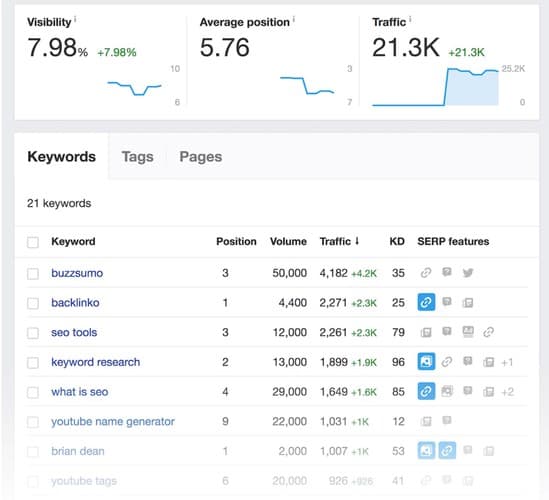This screenshot has height=500, width=549.
Task: Click highlighted image pack icon in brian dean row
Action: click(x=426, y=451)
